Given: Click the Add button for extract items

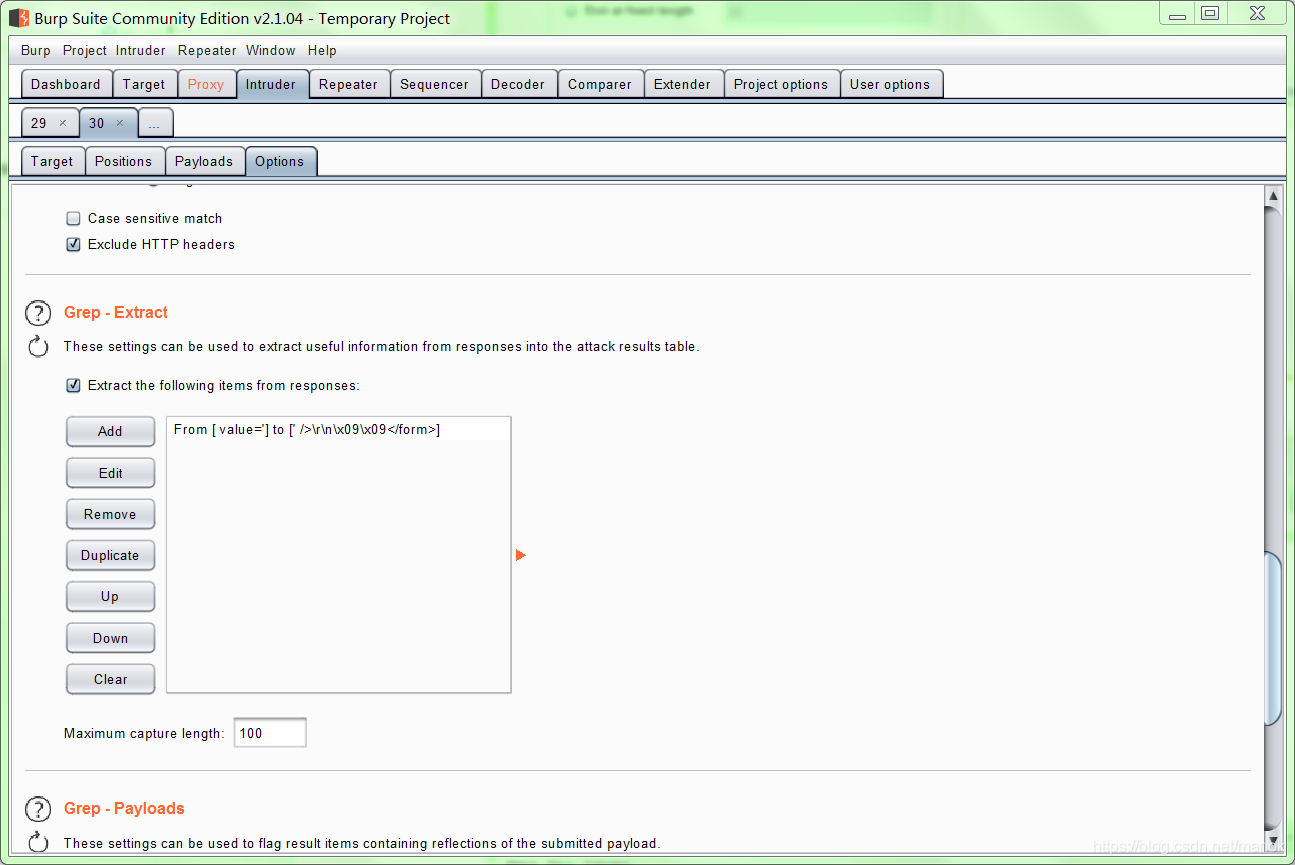Looking at the screenshot, I should (111, 431).
